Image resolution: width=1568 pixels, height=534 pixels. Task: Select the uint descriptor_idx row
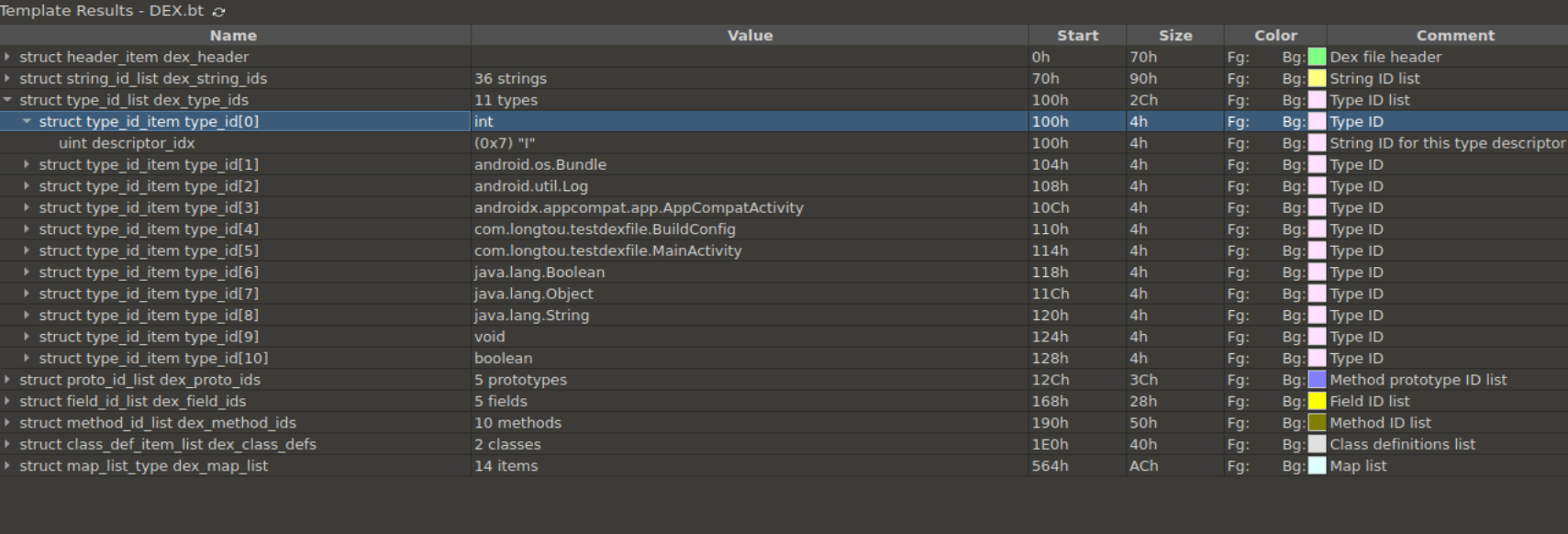click(127, 143)
